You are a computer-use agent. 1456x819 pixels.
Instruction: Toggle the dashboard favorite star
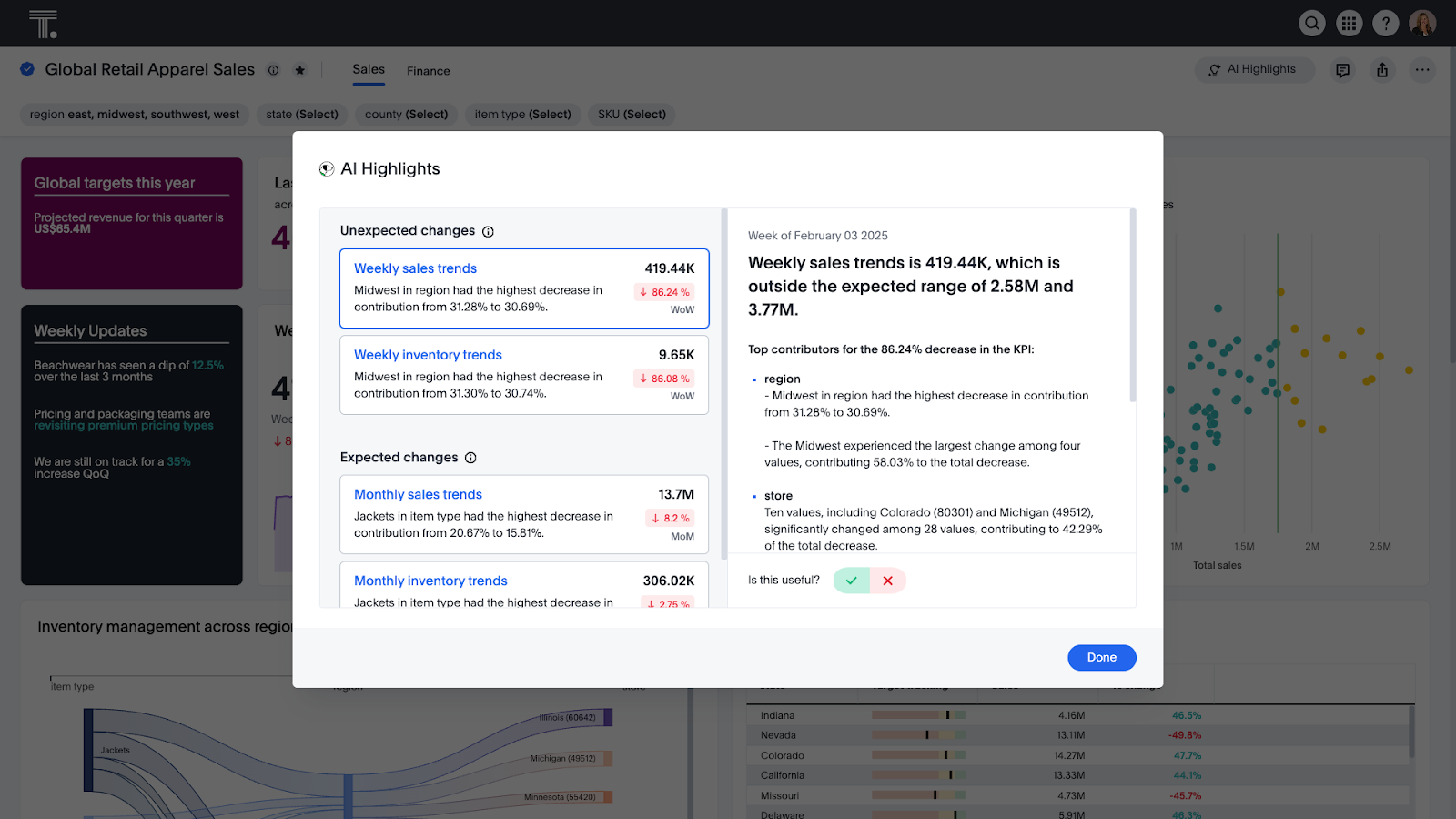point(299,69)
